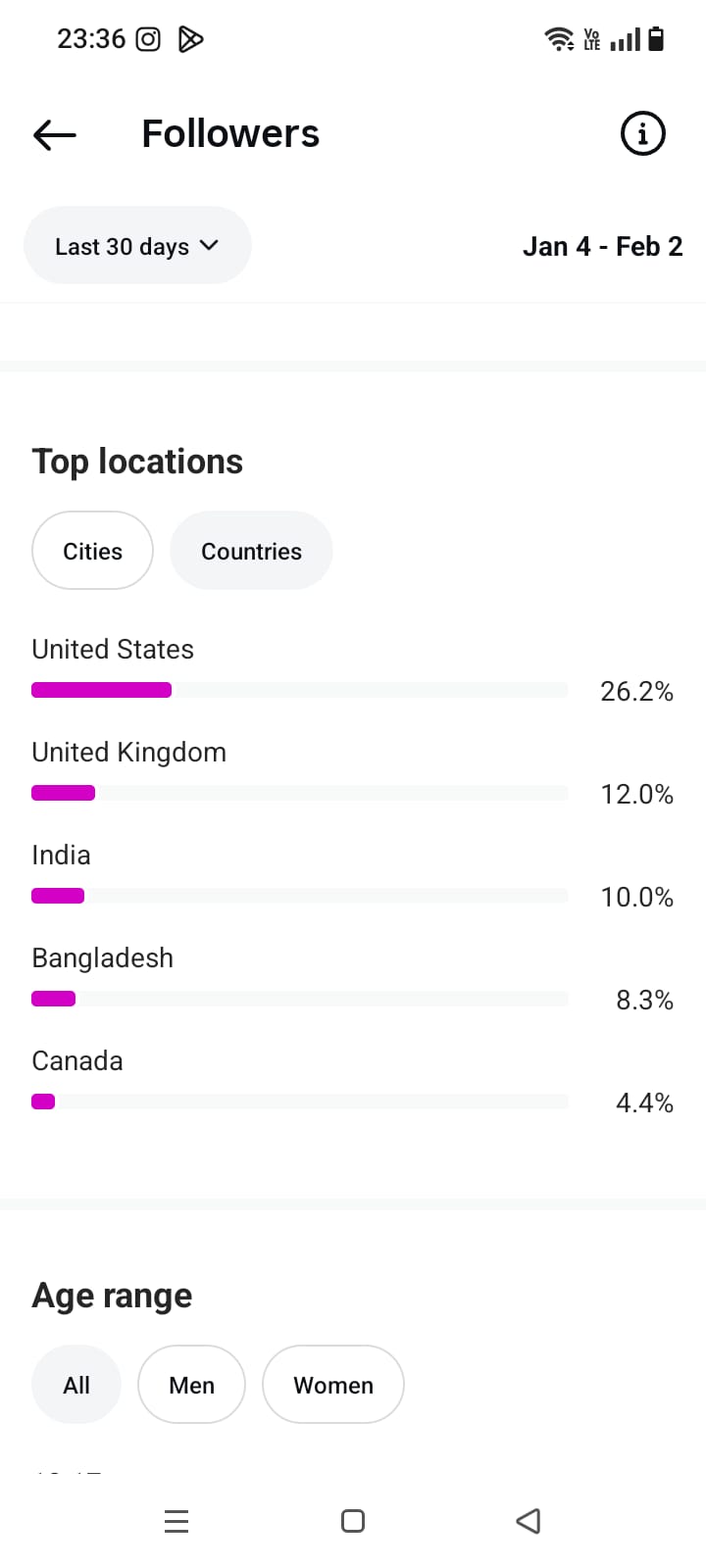Image resolution: width=706 pixels, height=1568 pixels.
Task: Switch top locations to Cities
Action: tap(92, 551)
